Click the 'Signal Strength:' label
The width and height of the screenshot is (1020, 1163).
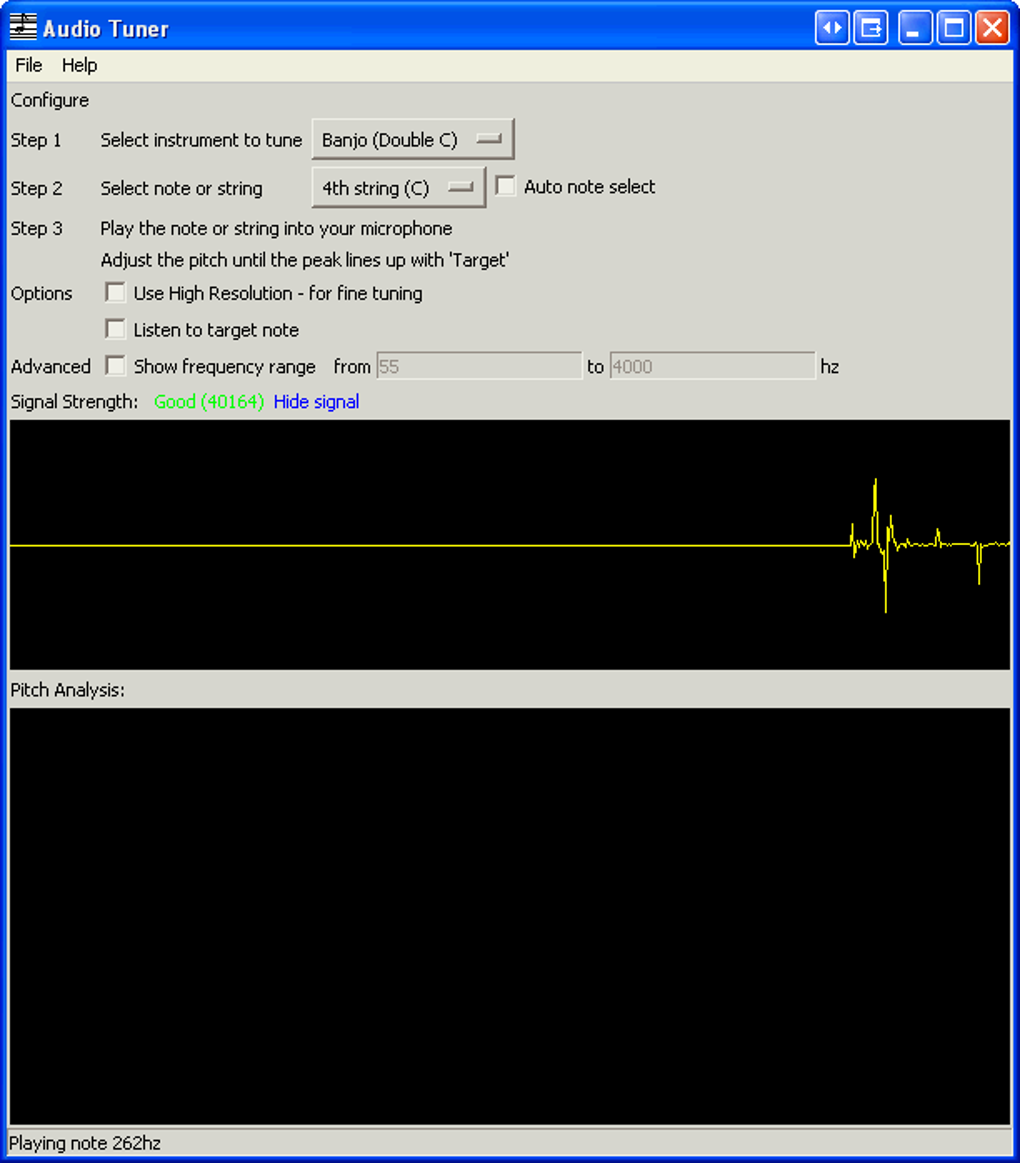coord(74,401)
